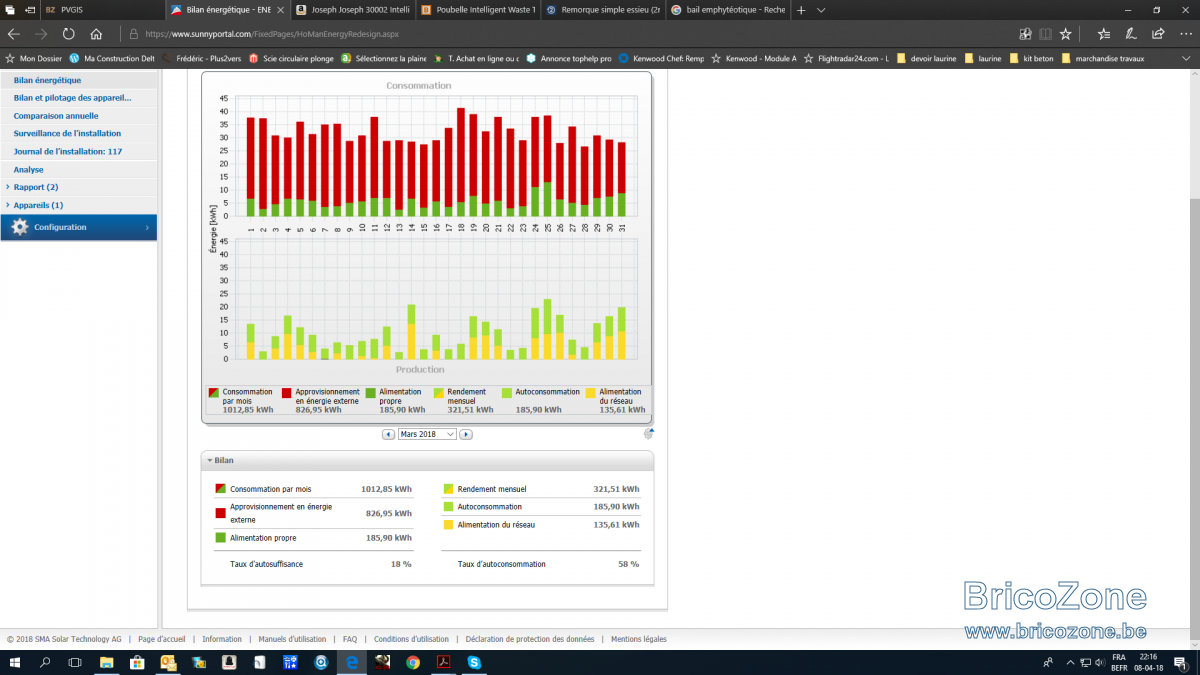Image resolution: width=1200 pixels, height=675 pixels.
Task: Open the new tab plus button
Action: tap(801, 9)
